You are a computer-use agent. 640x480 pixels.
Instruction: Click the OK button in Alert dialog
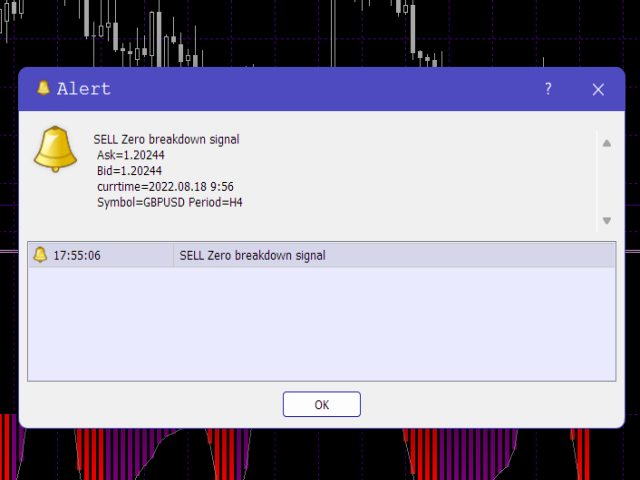(322, 404)
